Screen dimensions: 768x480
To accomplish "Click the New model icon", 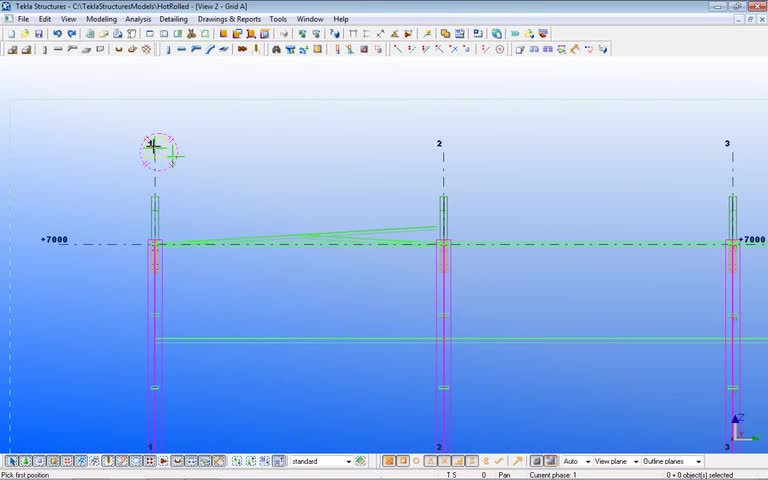I will [x=11, y=34].
